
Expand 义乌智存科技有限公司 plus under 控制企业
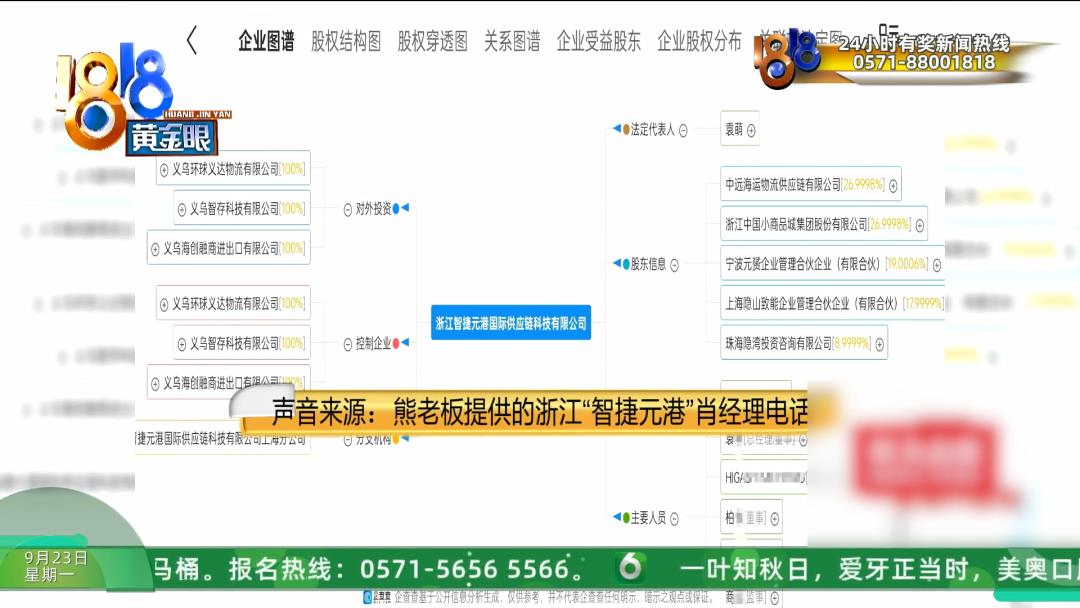point(182,344)
